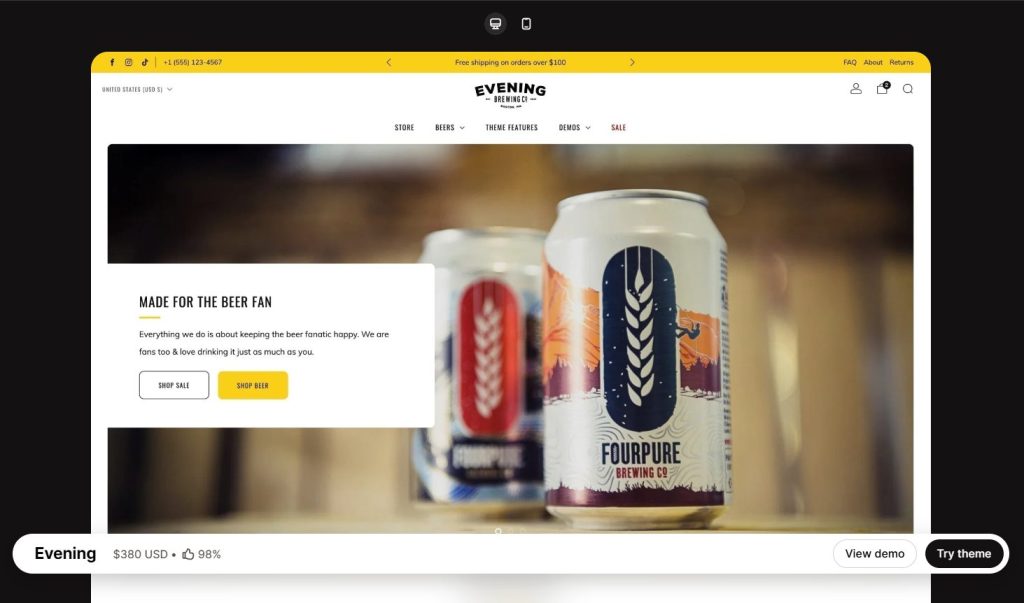Open the Theme Features menu item
Viewport: 1024px width, 603px height.
[x=511, y=127]
